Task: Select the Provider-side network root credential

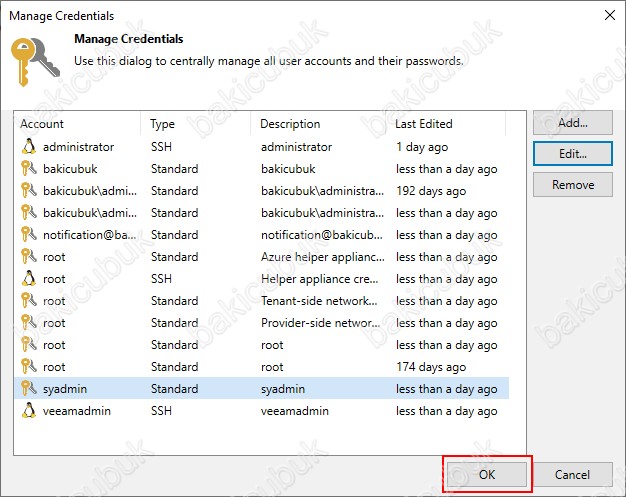Action: (x=261, y=323)
